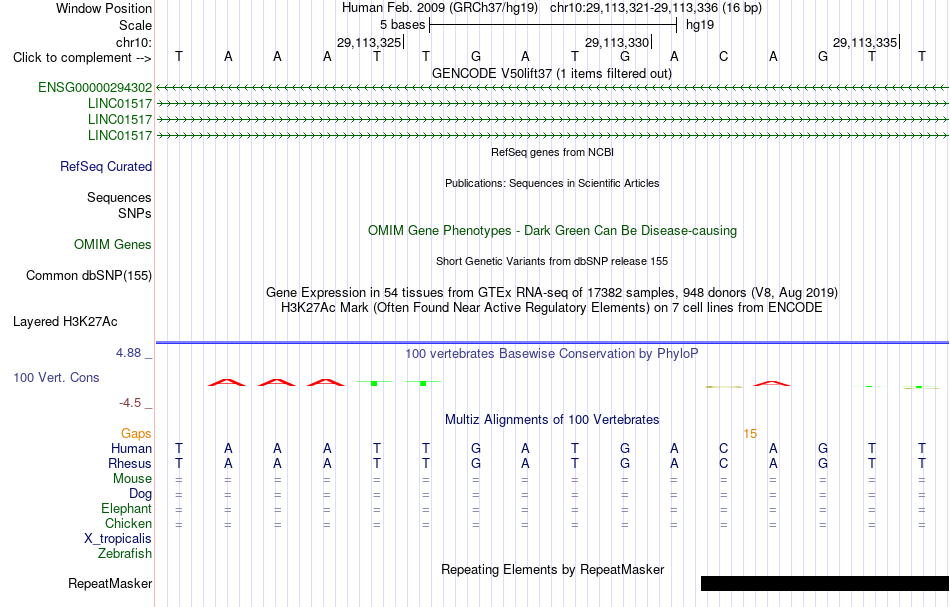Click the H3K27Ac Mark ENCODE track title
Viewport: 950px width, 607px height.
(x=552, y=308)
